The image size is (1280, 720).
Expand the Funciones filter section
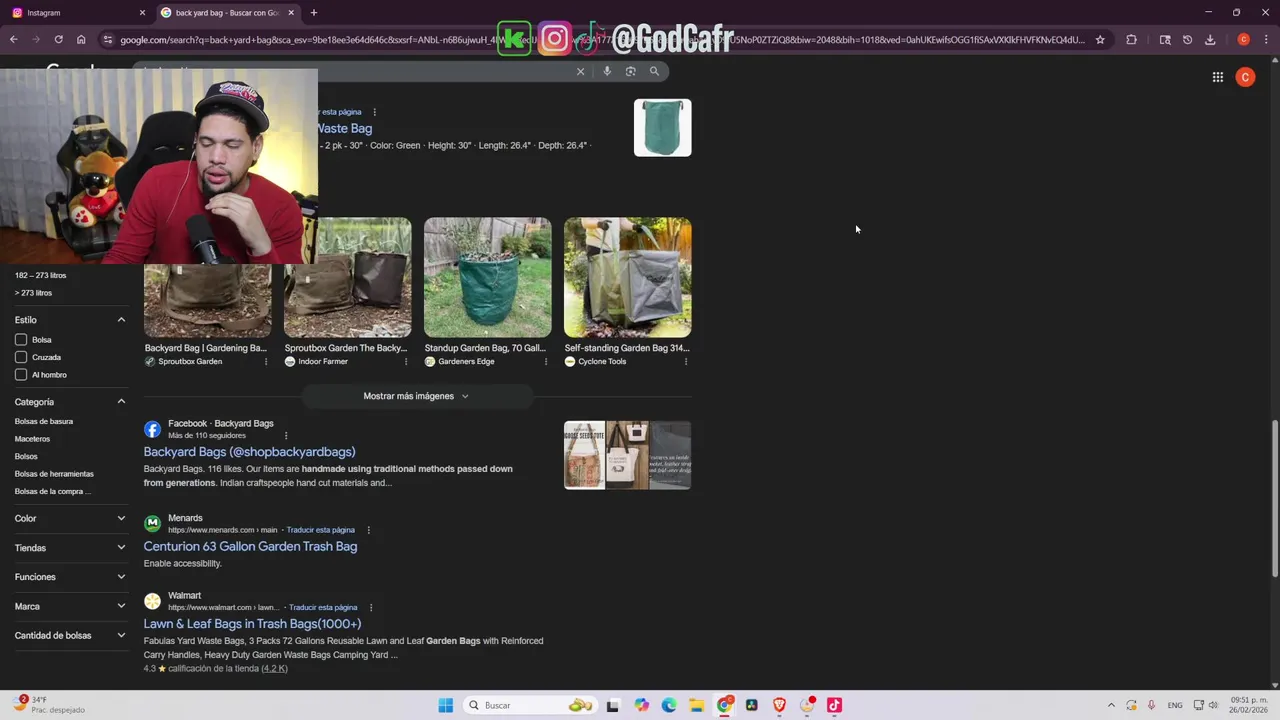[121, 577]
